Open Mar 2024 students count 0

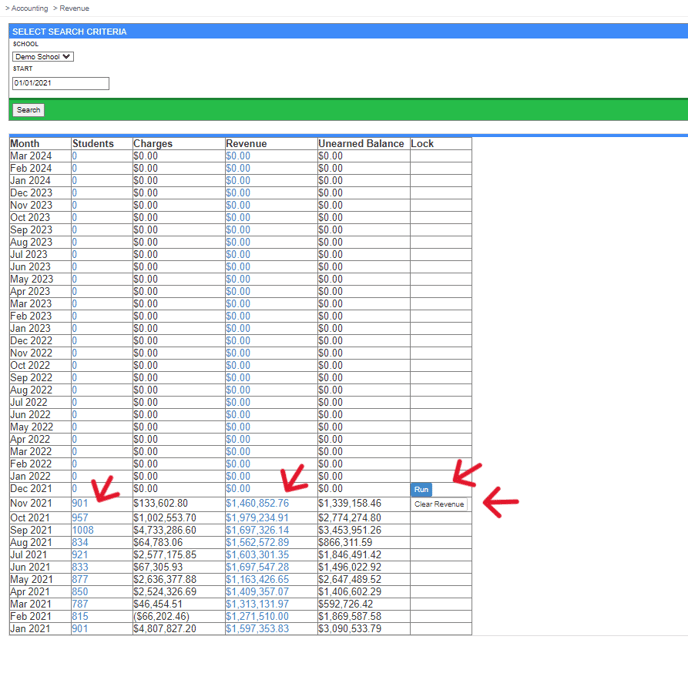coord(74,156)
